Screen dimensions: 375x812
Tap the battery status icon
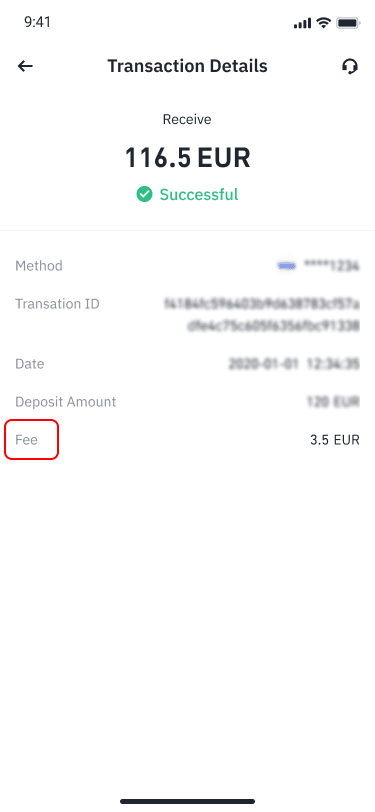point(348,23)
